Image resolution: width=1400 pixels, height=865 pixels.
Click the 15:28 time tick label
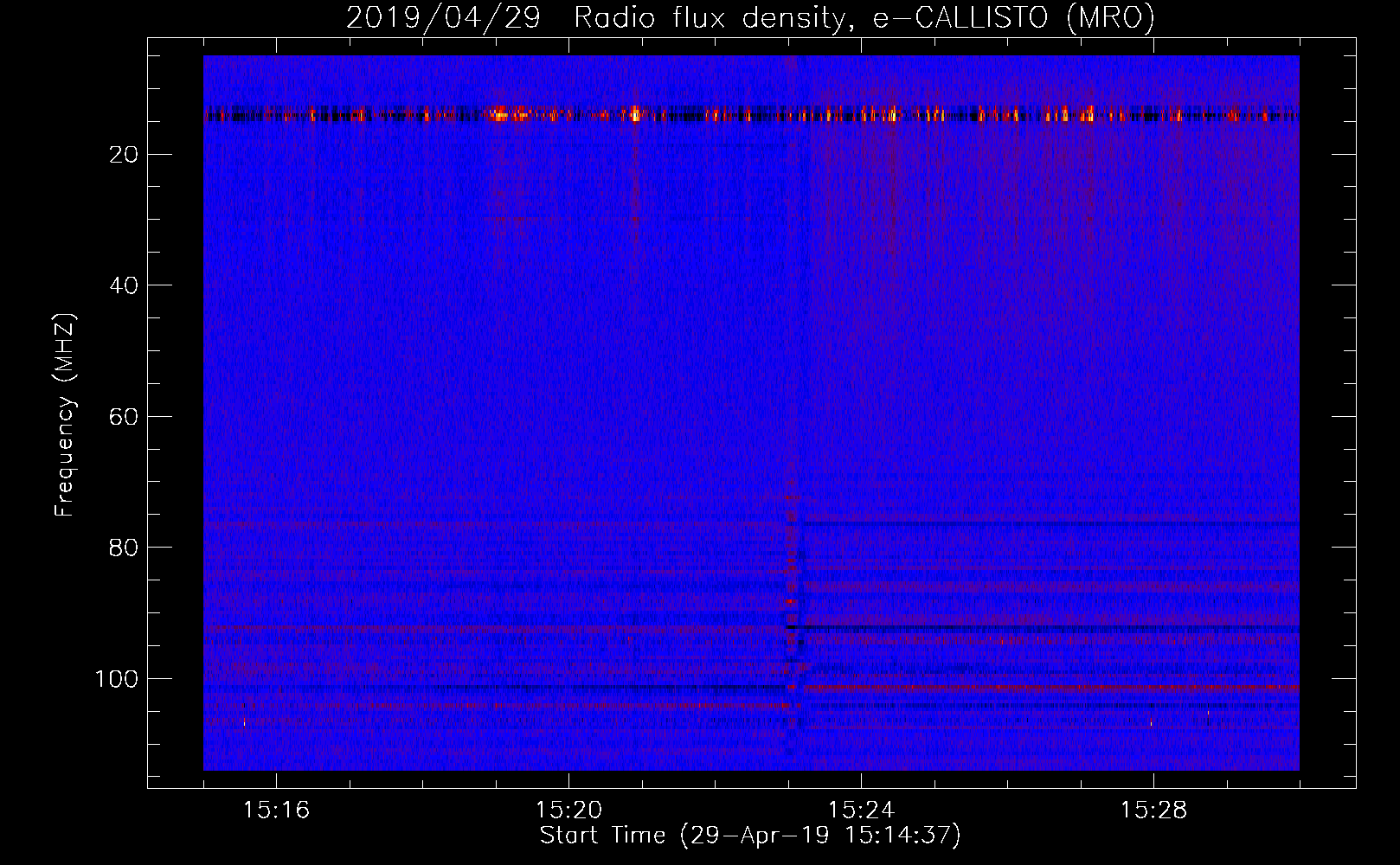click(1153, 810)
